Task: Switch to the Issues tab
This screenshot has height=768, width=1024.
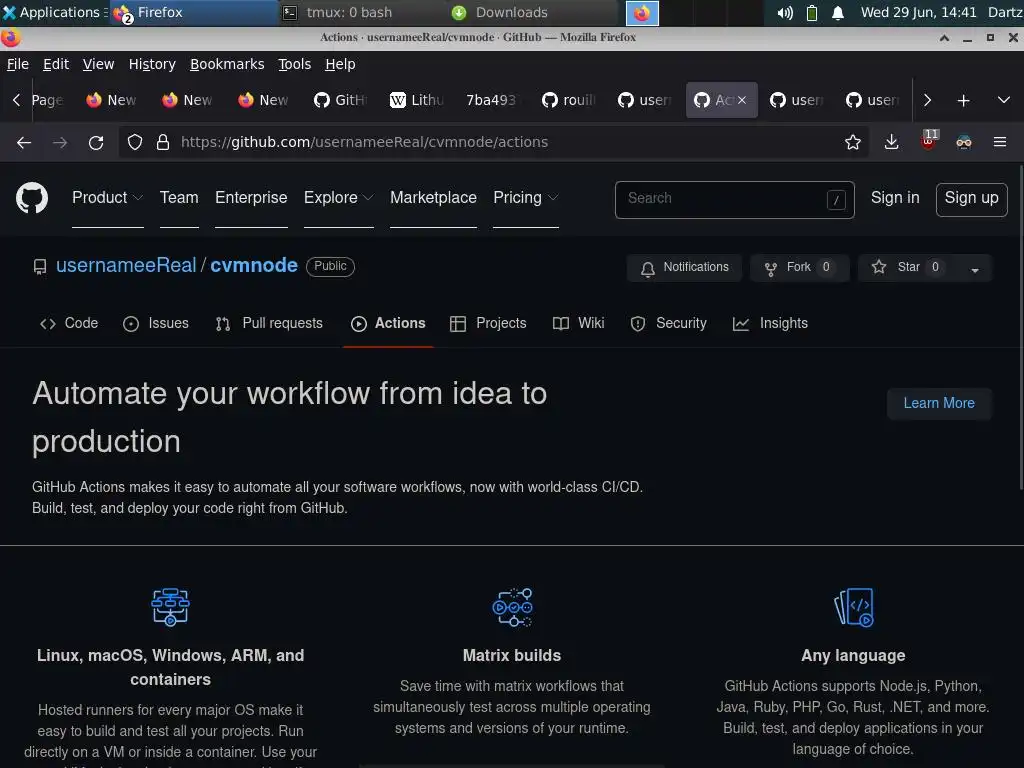Action: (x=155, y=323)
